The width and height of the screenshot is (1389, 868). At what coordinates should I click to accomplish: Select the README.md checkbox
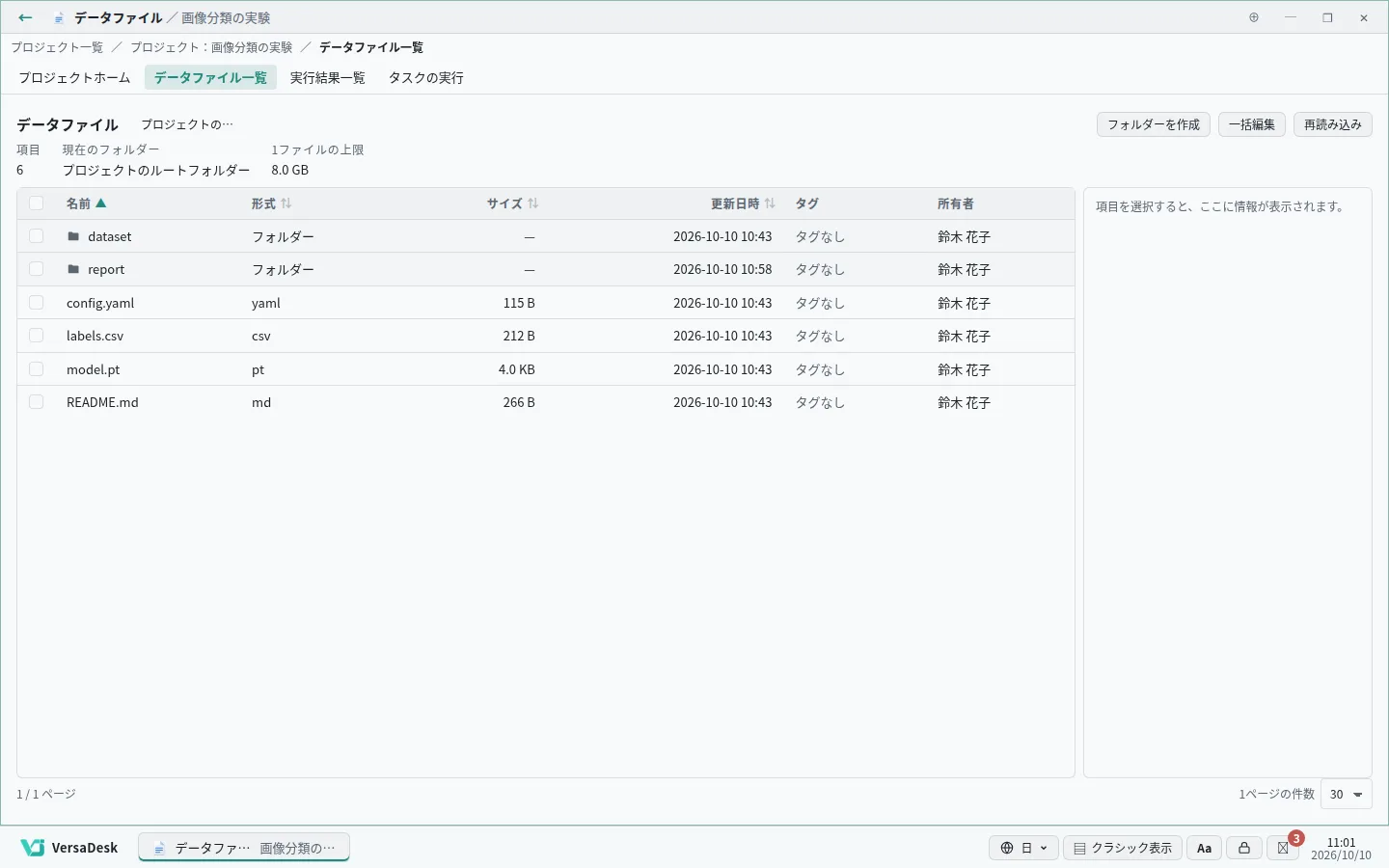[36, 402]
